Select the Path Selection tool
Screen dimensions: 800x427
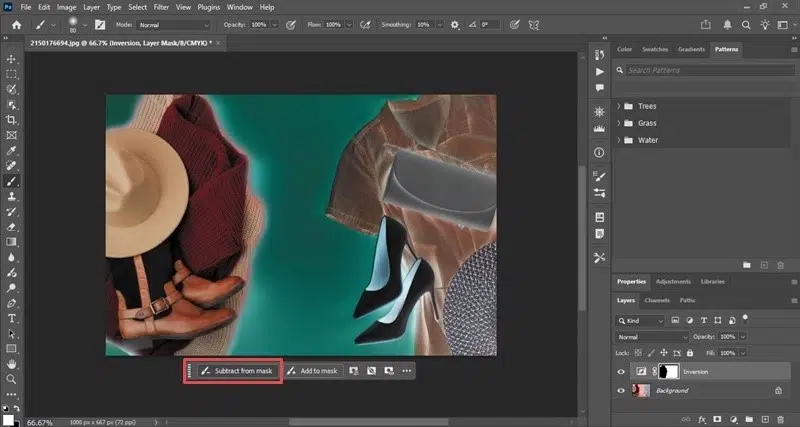(x=11, y=334)
